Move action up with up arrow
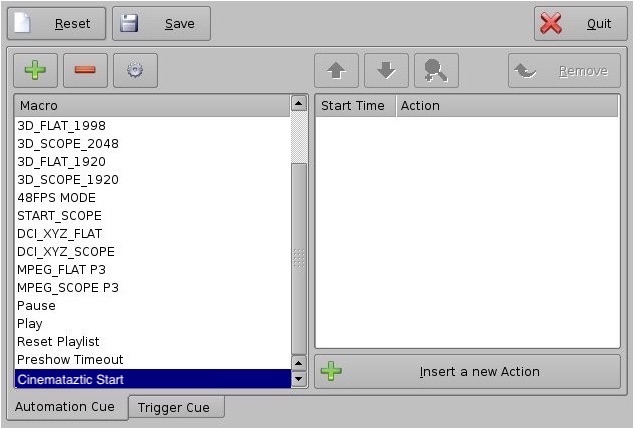The height and width of the screenshot is (428, 633). tap(336, 70)
